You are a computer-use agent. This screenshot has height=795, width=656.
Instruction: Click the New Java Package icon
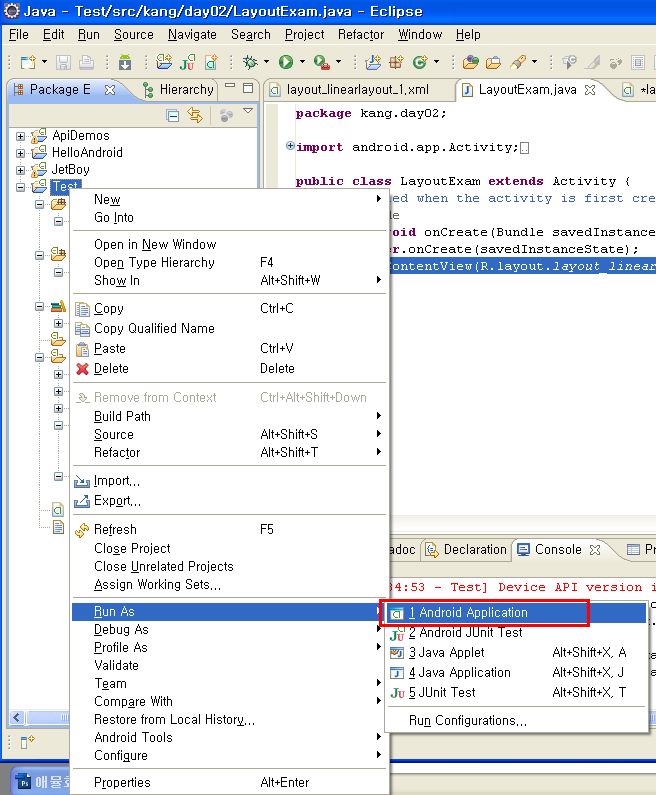coord(396,62)
